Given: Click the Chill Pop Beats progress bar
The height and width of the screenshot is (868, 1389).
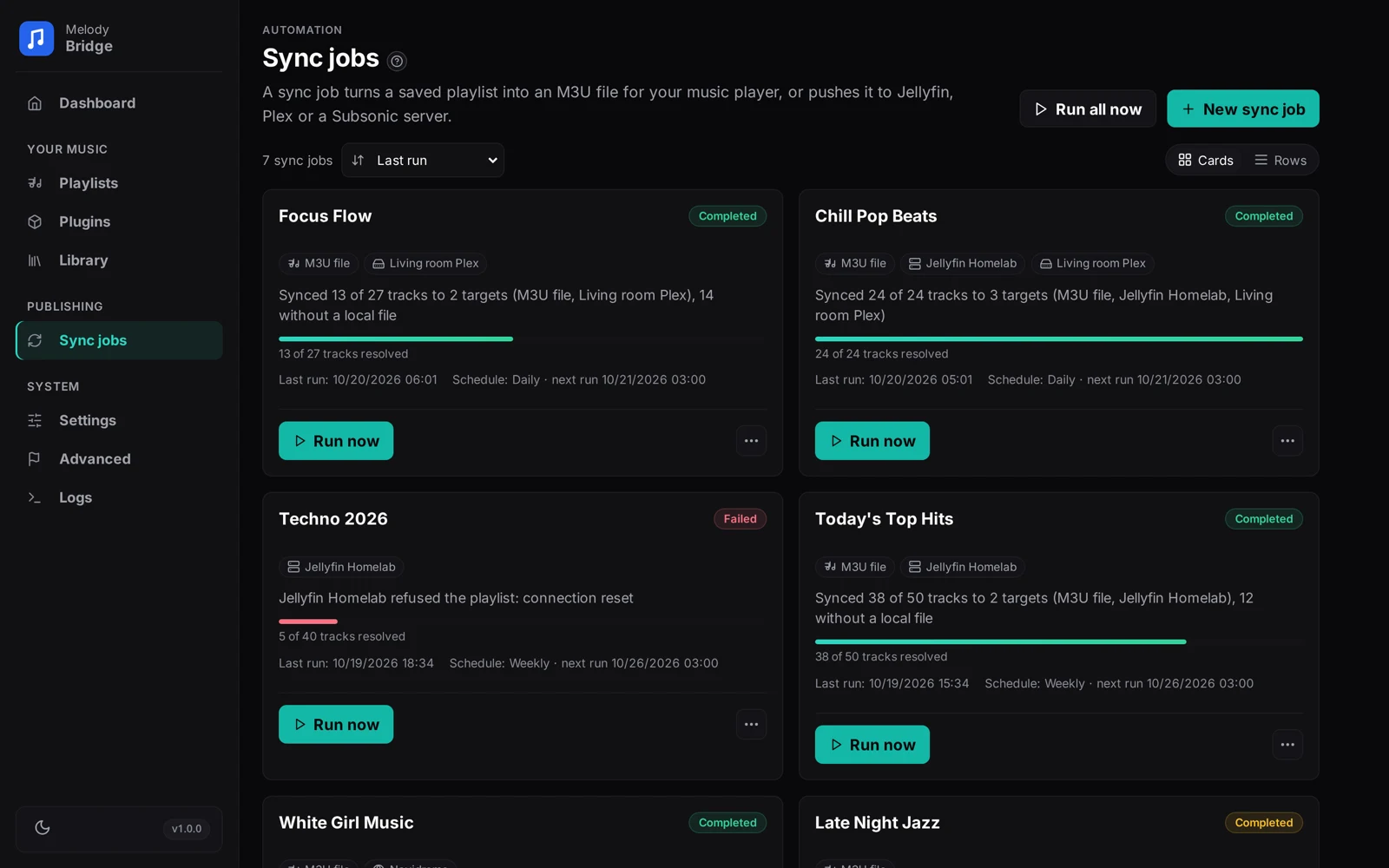Looking at the screenshot, I should (x=1059, y=339).
